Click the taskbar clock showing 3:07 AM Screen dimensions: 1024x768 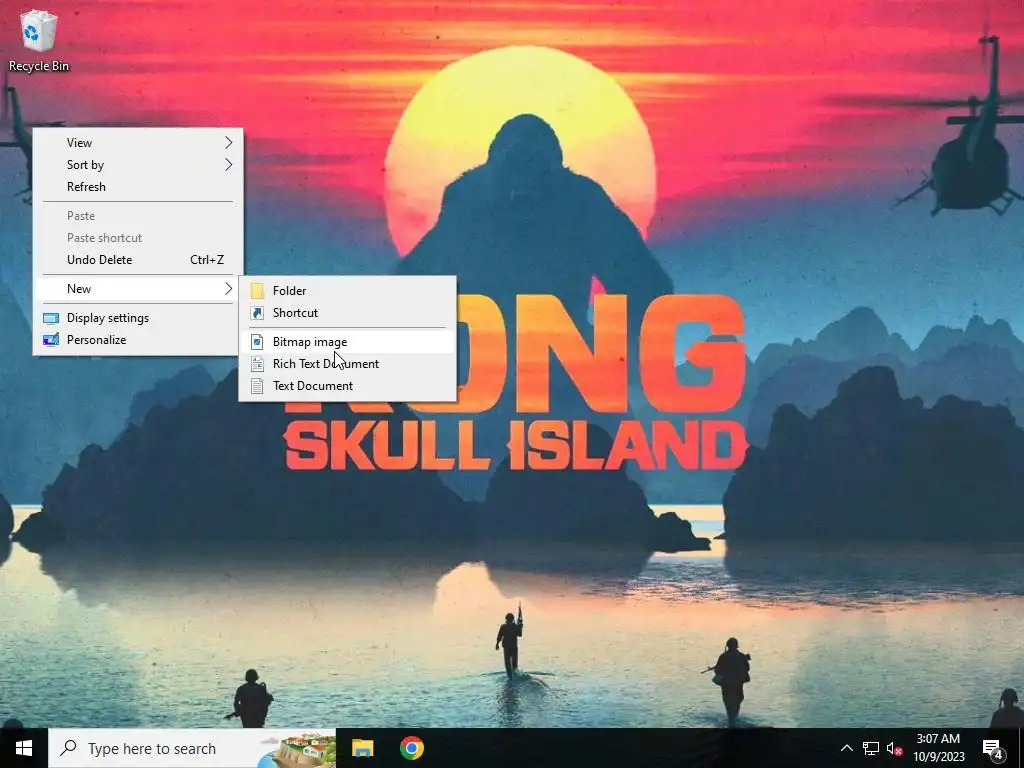tap(938, 739)
